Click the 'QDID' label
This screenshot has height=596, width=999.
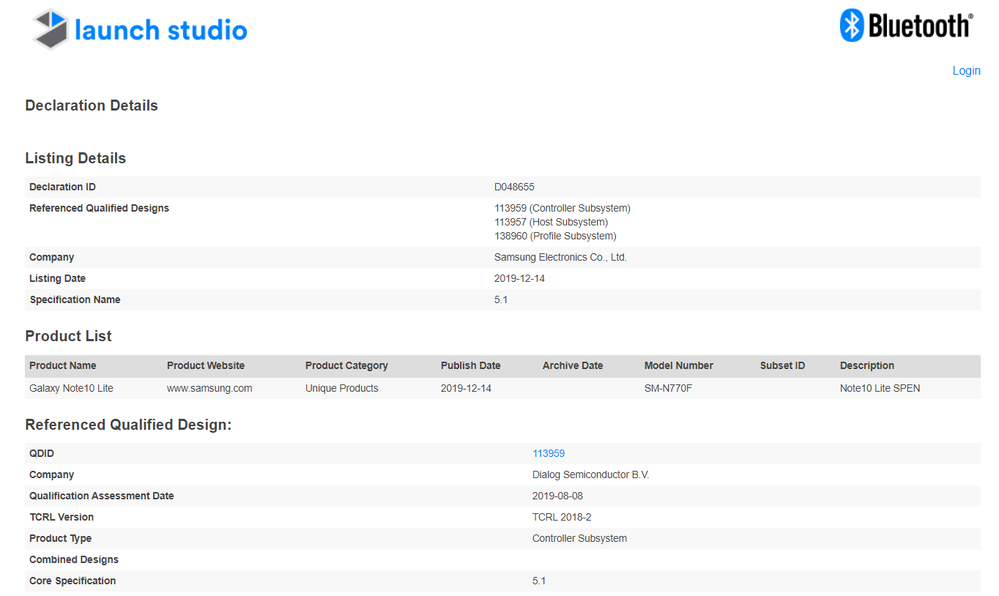point(41,453)
